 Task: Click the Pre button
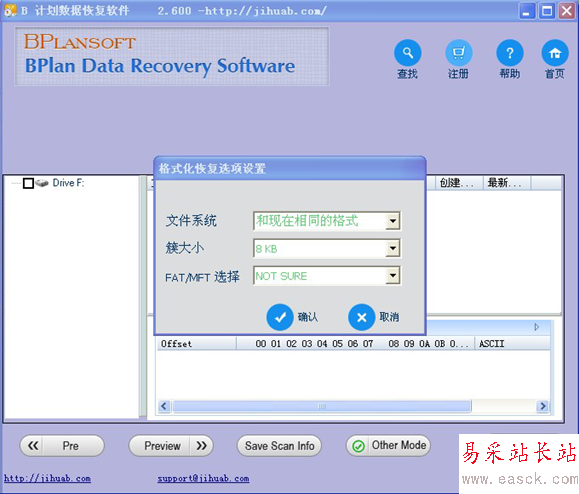pyautogui.click(x=62, y=446)
